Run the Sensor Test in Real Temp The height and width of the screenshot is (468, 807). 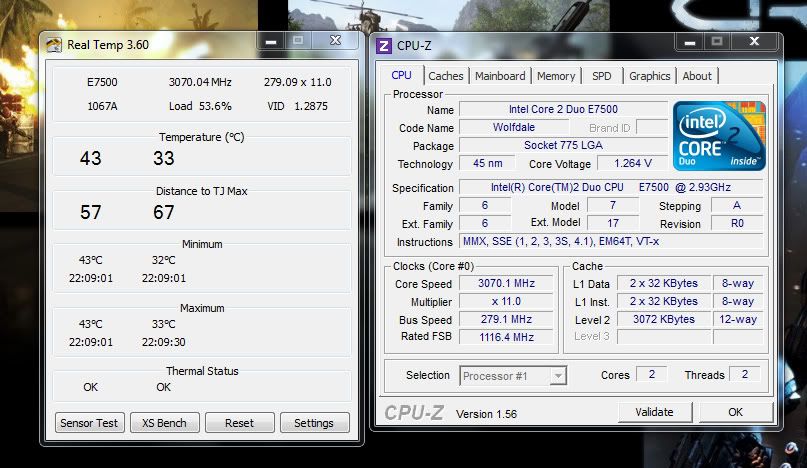pos(90,423)
